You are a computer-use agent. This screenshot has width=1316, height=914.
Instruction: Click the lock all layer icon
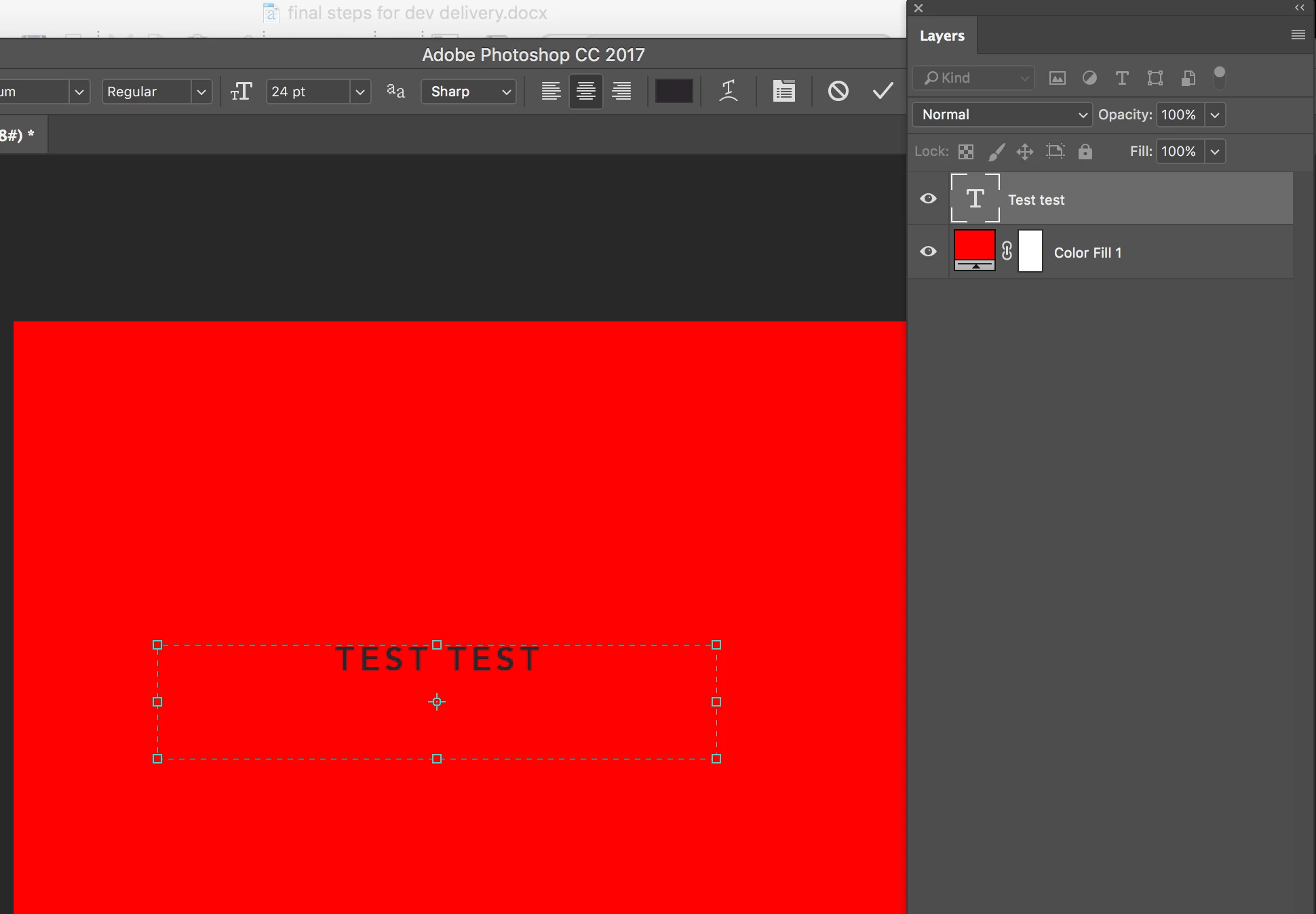[x=1085, y=151]
